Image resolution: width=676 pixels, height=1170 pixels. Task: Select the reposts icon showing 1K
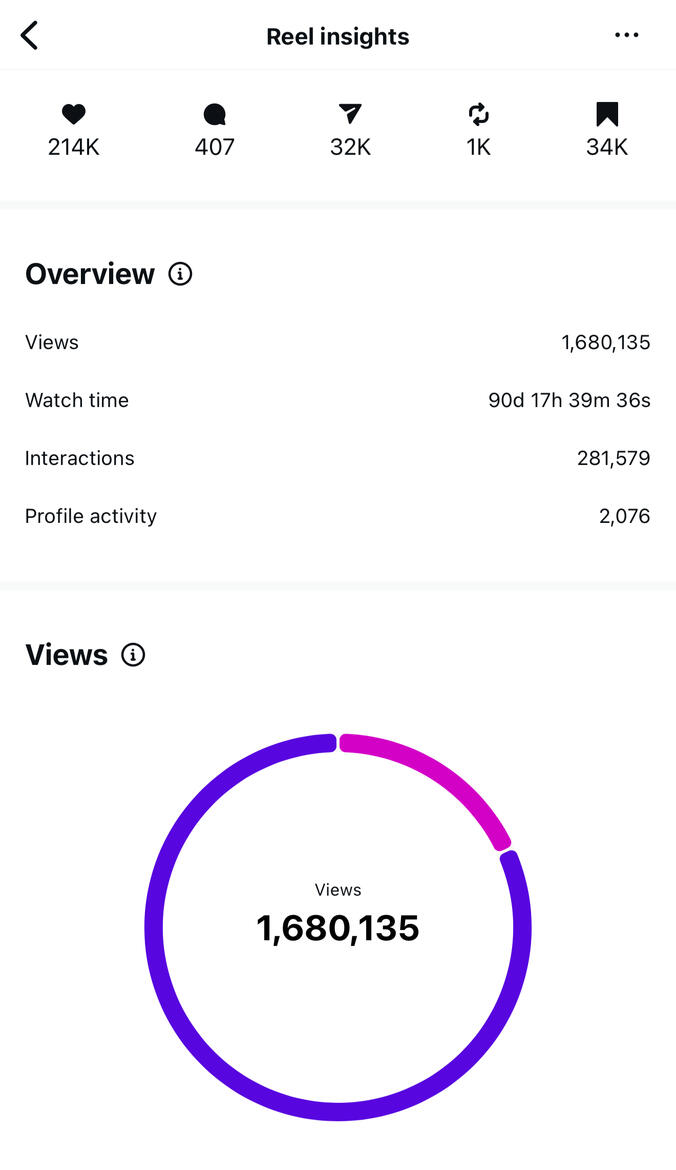coord(478,115)
